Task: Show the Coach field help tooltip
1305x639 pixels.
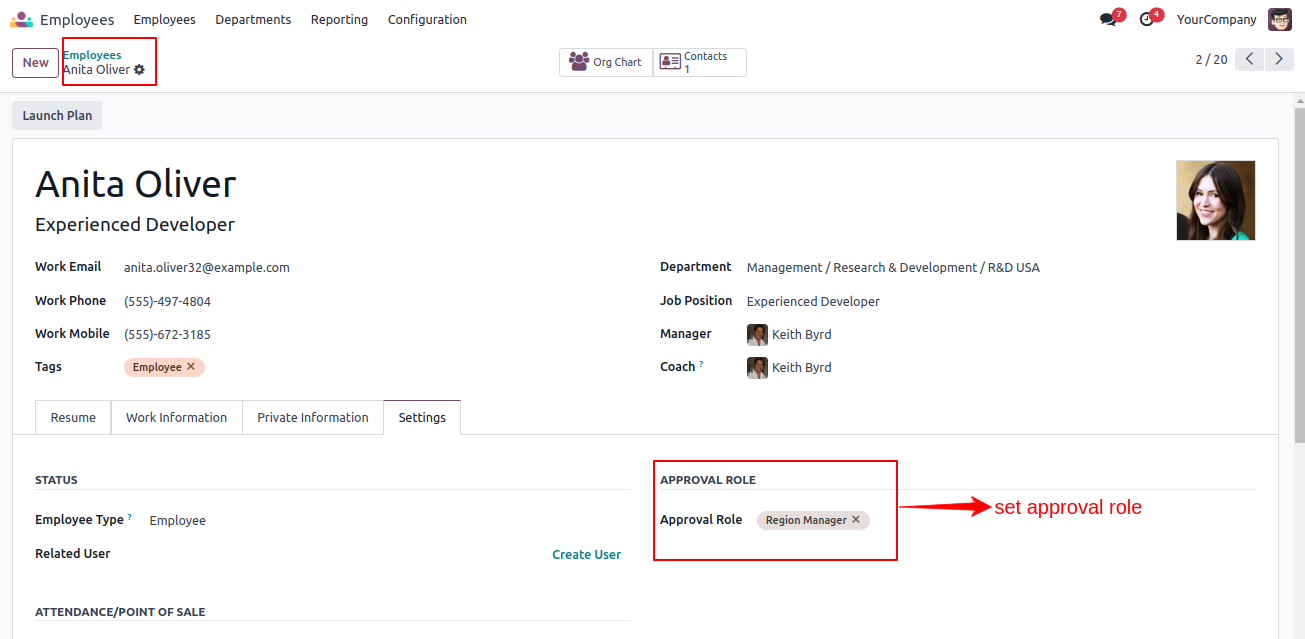Action: pos(701,364)
